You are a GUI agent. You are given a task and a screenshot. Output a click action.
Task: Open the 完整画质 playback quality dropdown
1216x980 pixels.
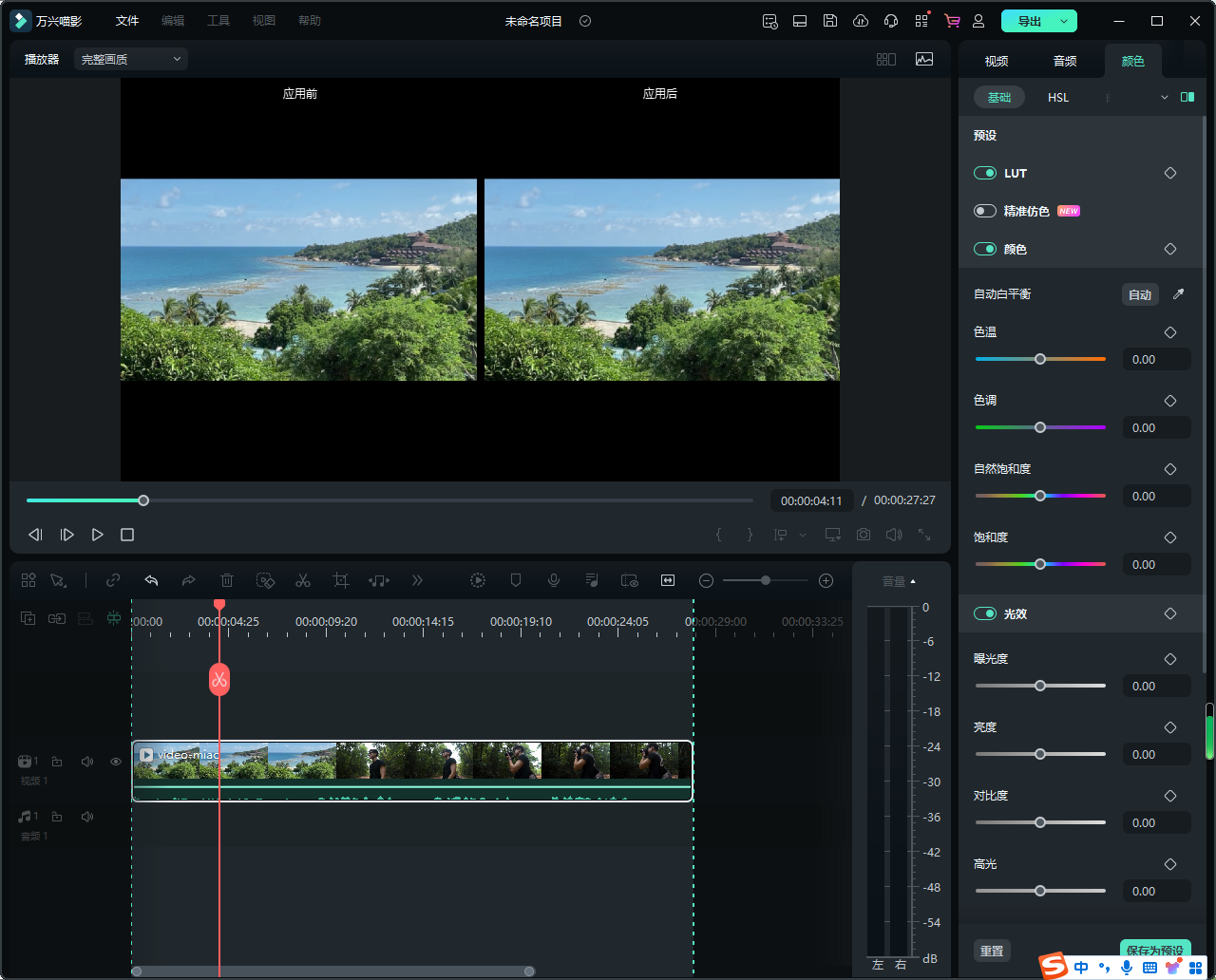pyautogui.click(x=131, y=59)
